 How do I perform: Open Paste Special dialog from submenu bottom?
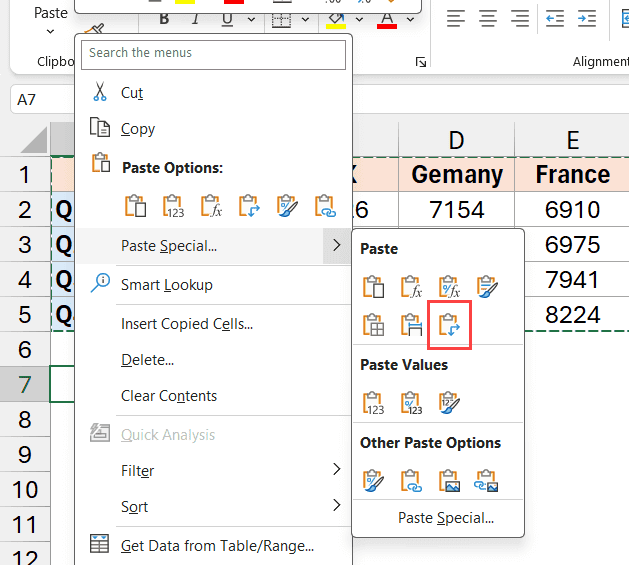tap(445, 518)
